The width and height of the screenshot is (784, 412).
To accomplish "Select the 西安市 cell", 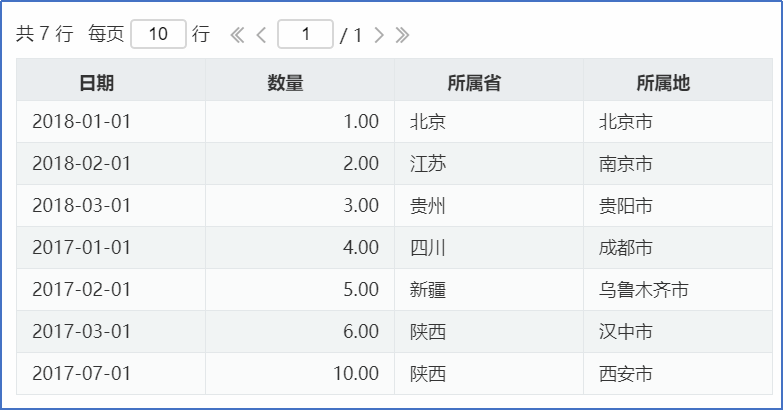I will (678, 374).
